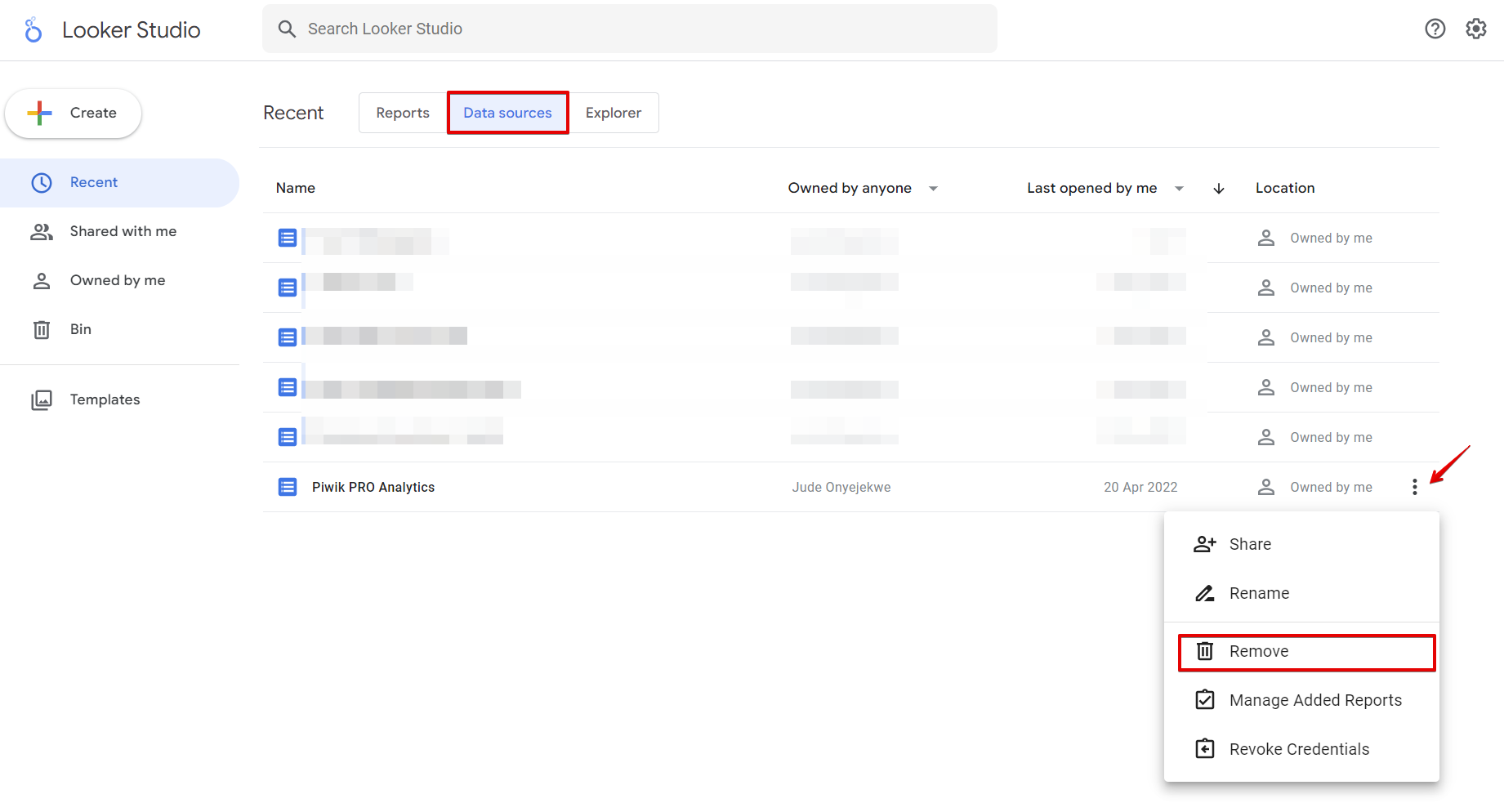1504x812 pixels.
Task: Click the checklist icon for Manage Added Reports
Action: pos(1205,700)
